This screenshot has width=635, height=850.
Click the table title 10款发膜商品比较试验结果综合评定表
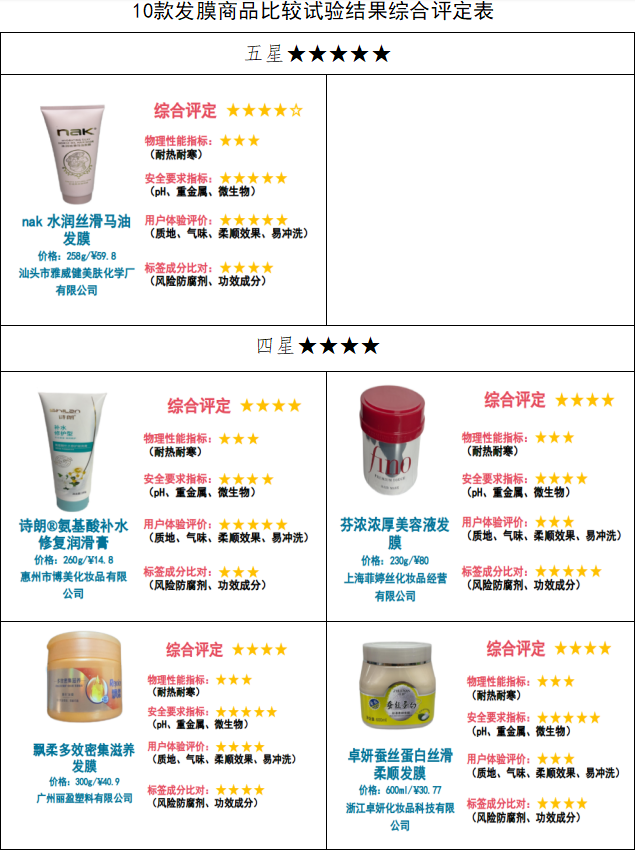[x=313, y=11]
